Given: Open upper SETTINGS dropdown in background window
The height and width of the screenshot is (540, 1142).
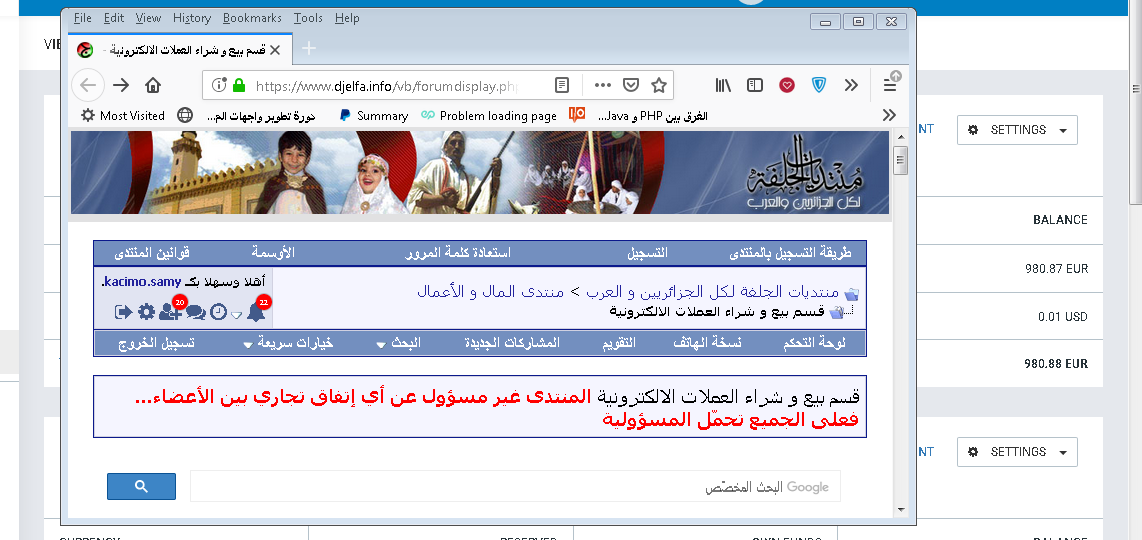Looking at the screenshot, I should tap(1017, 130).
